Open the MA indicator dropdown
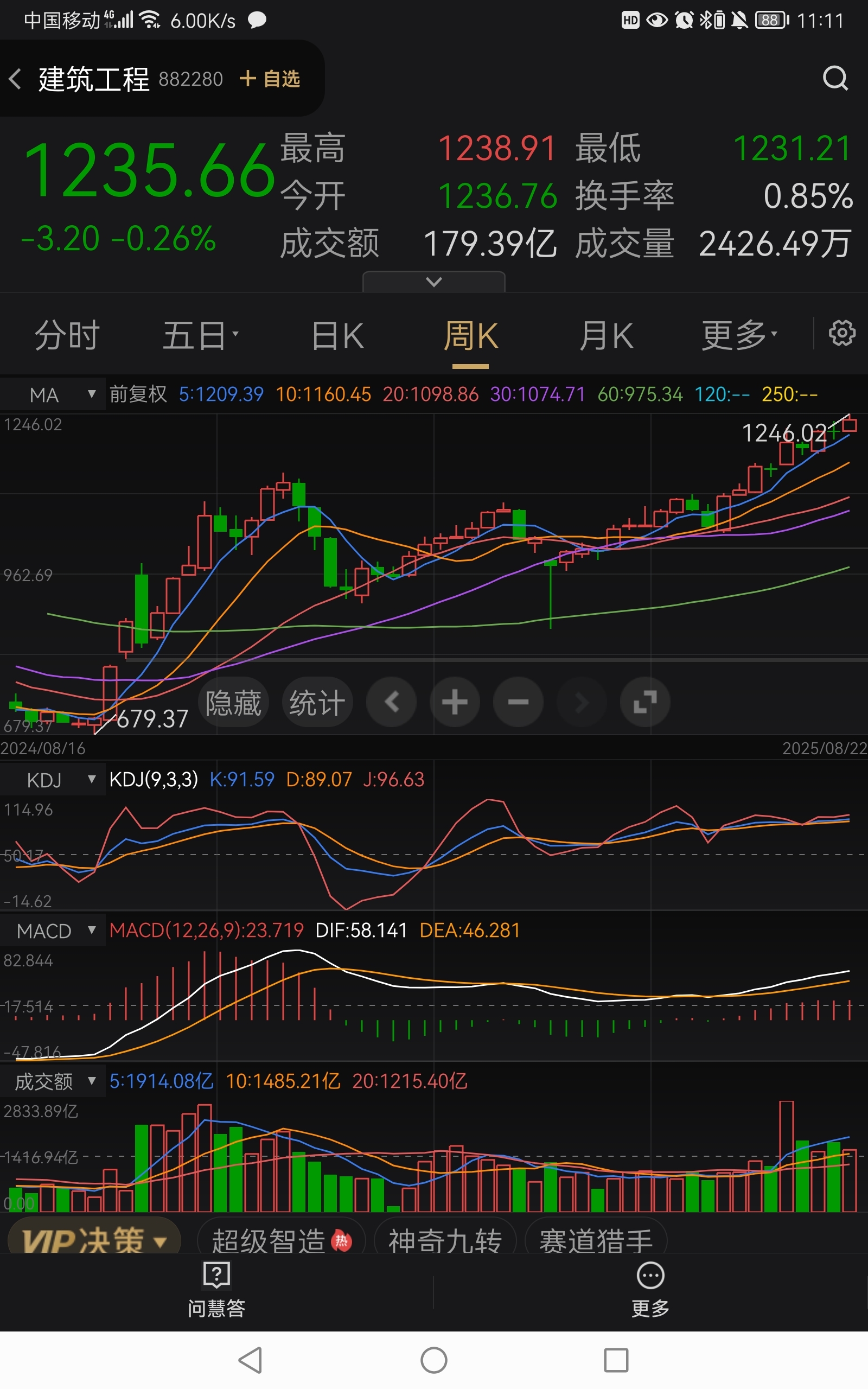 (53, 394)
